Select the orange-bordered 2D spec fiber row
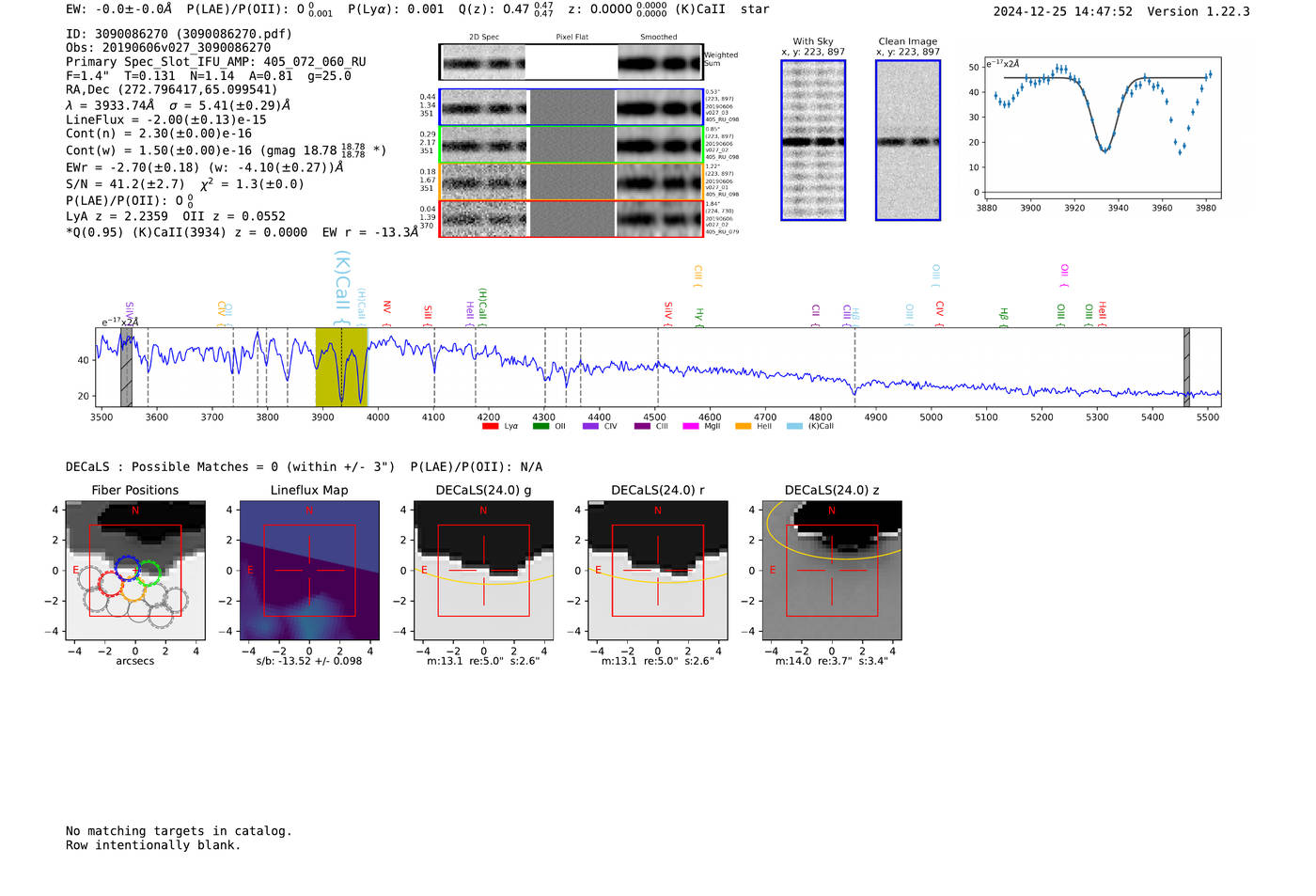This screenshot has width=1316, height=896. point(571,181)
